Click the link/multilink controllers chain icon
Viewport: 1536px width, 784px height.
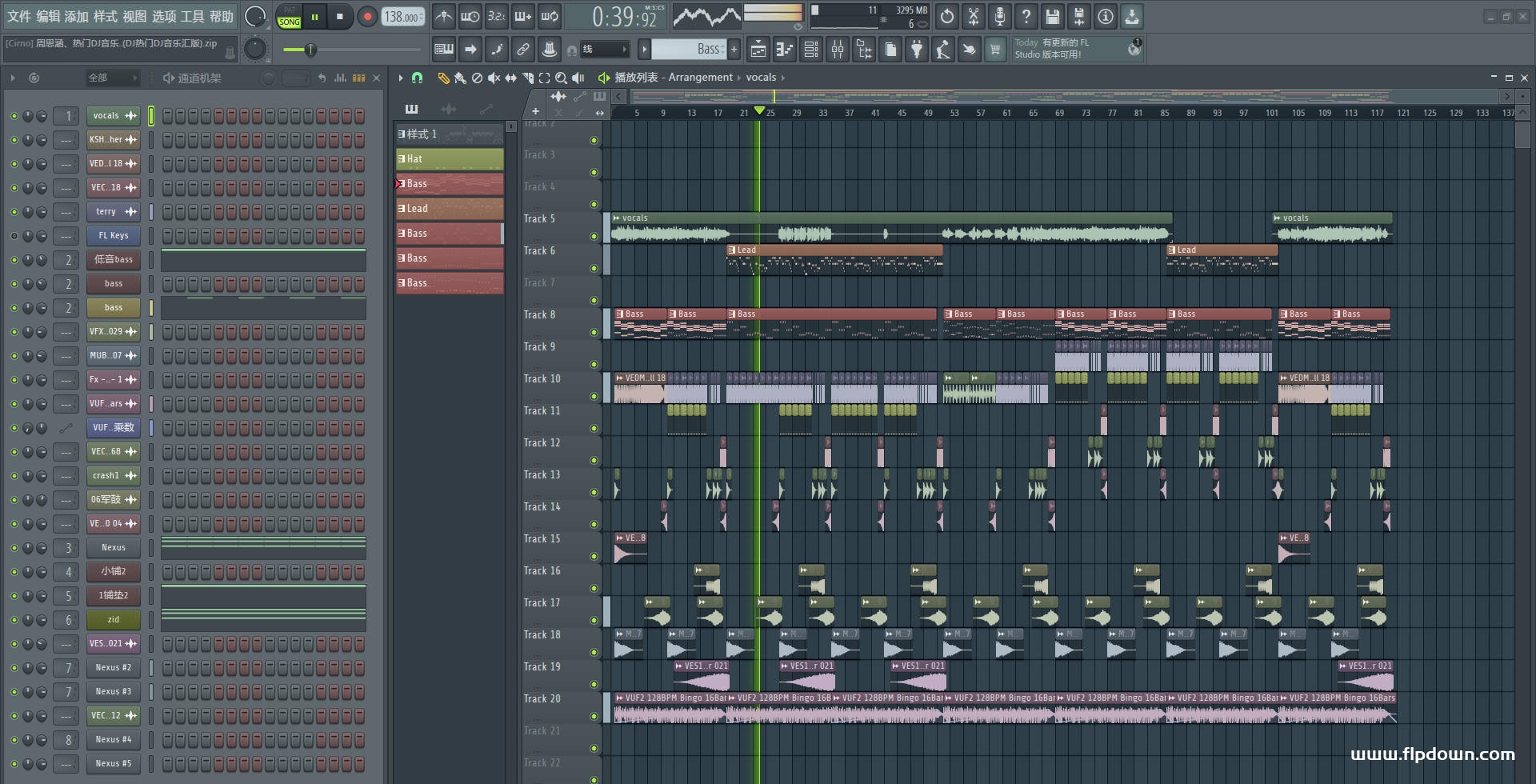(x=523, y=50)
